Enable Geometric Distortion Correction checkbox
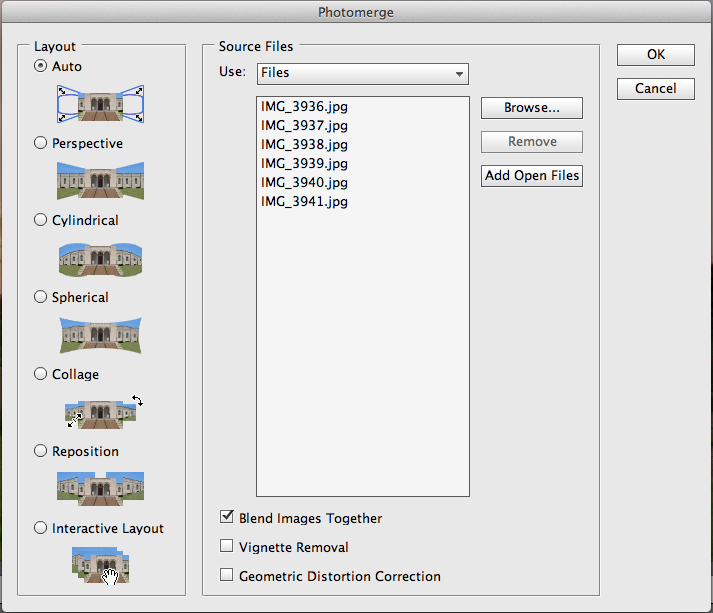The height and width of the screenshot is (613, 713). point(226,575)
